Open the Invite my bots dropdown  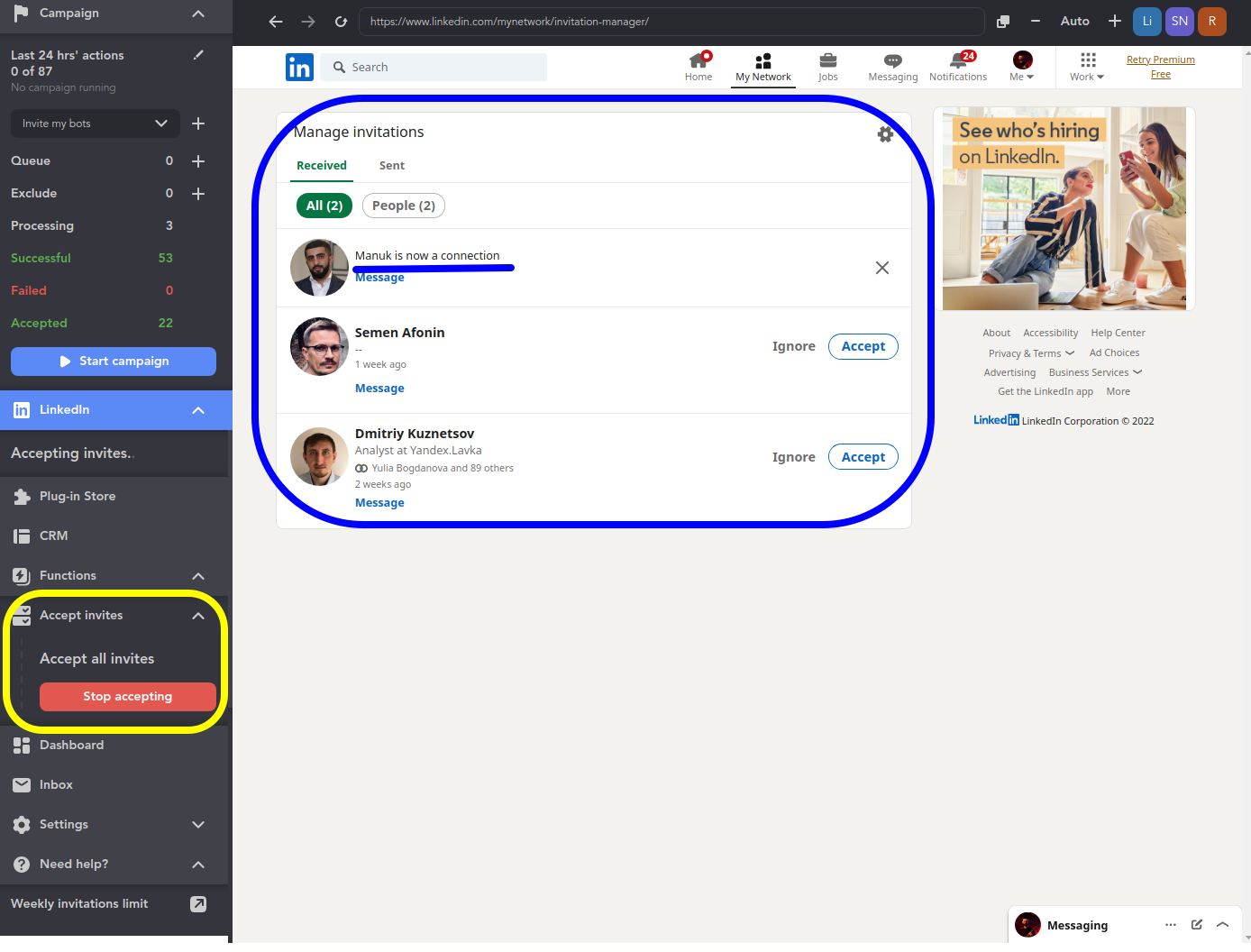point(96,124)
